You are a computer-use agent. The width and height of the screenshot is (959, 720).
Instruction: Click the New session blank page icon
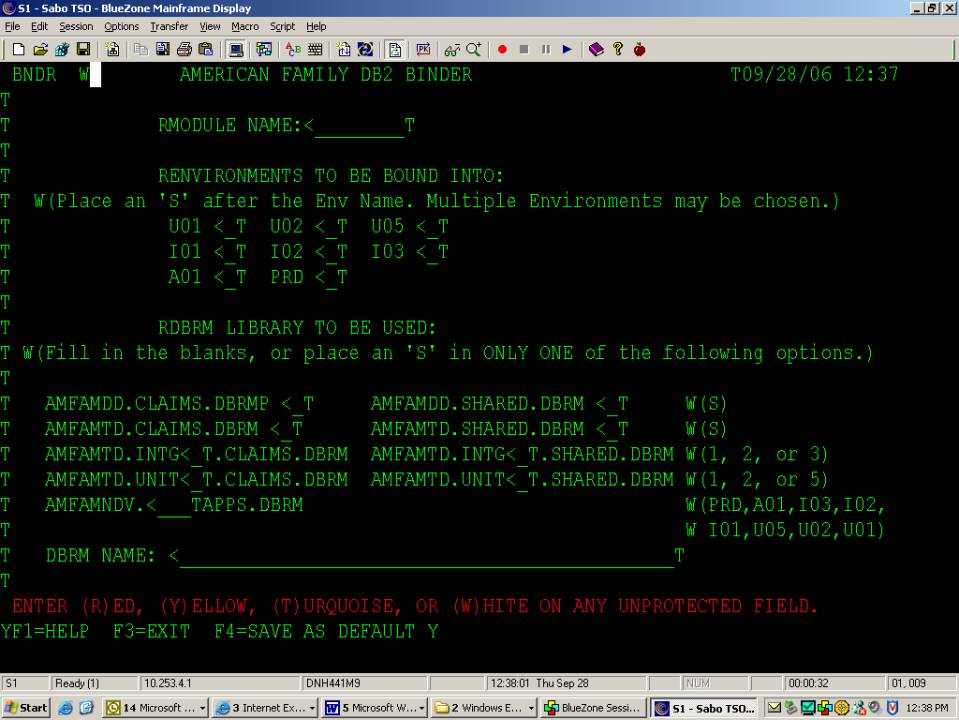click(18, 50)
